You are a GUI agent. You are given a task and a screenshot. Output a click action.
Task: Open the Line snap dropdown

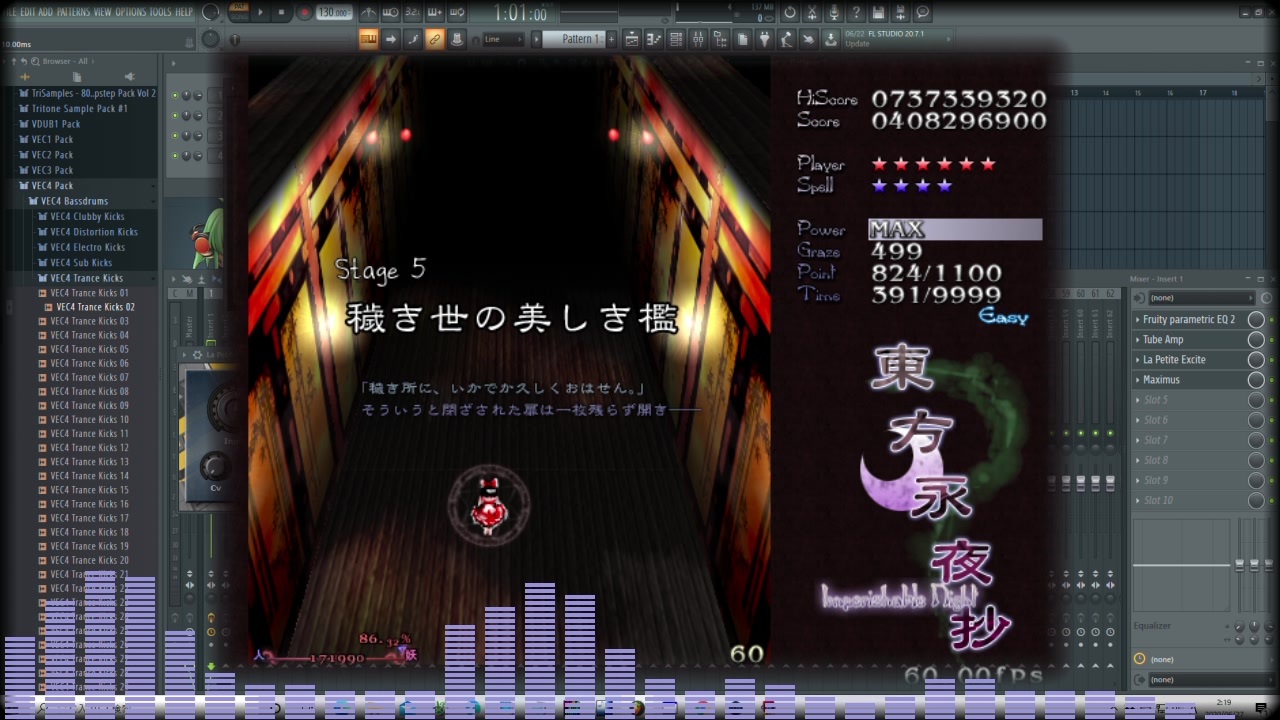503,39
